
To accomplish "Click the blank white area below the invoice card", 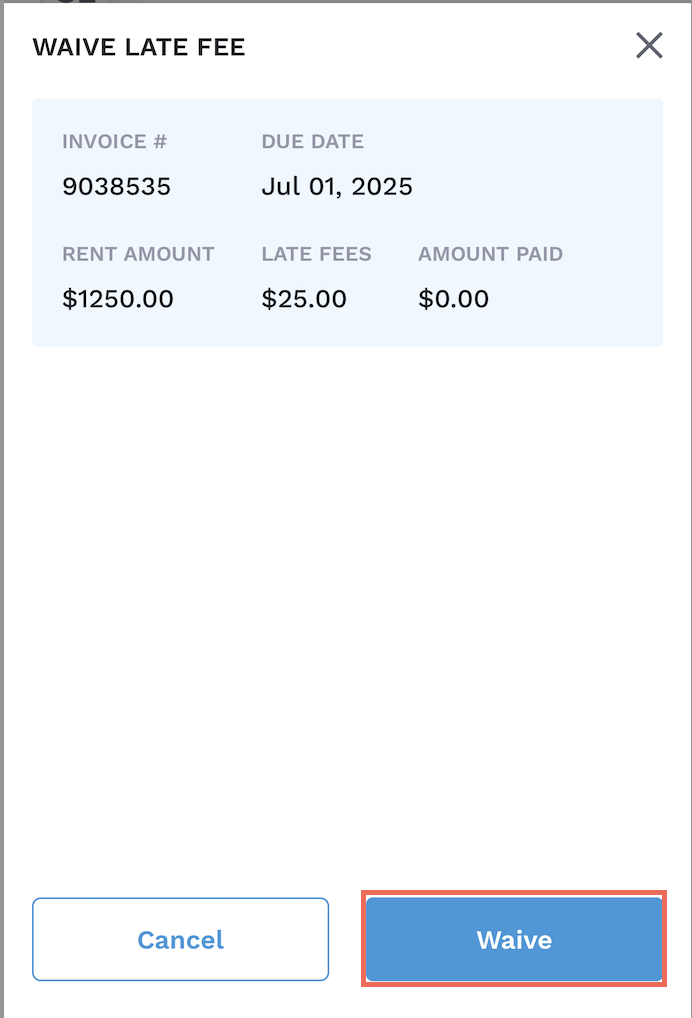I will click(346, 600).
